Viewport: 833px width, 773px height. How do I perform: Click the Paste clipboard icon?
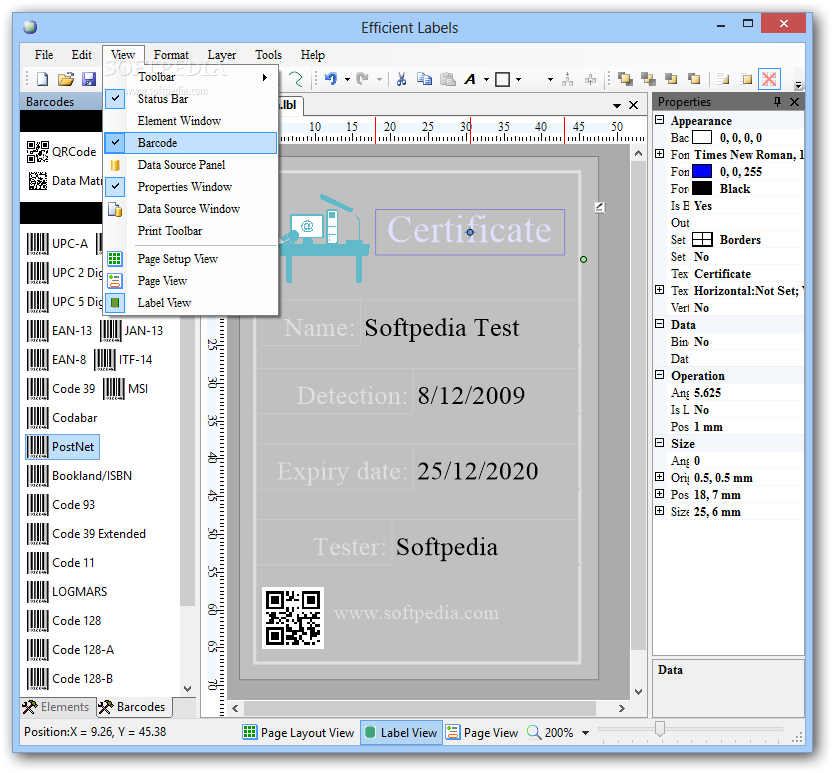click(448, 80)
